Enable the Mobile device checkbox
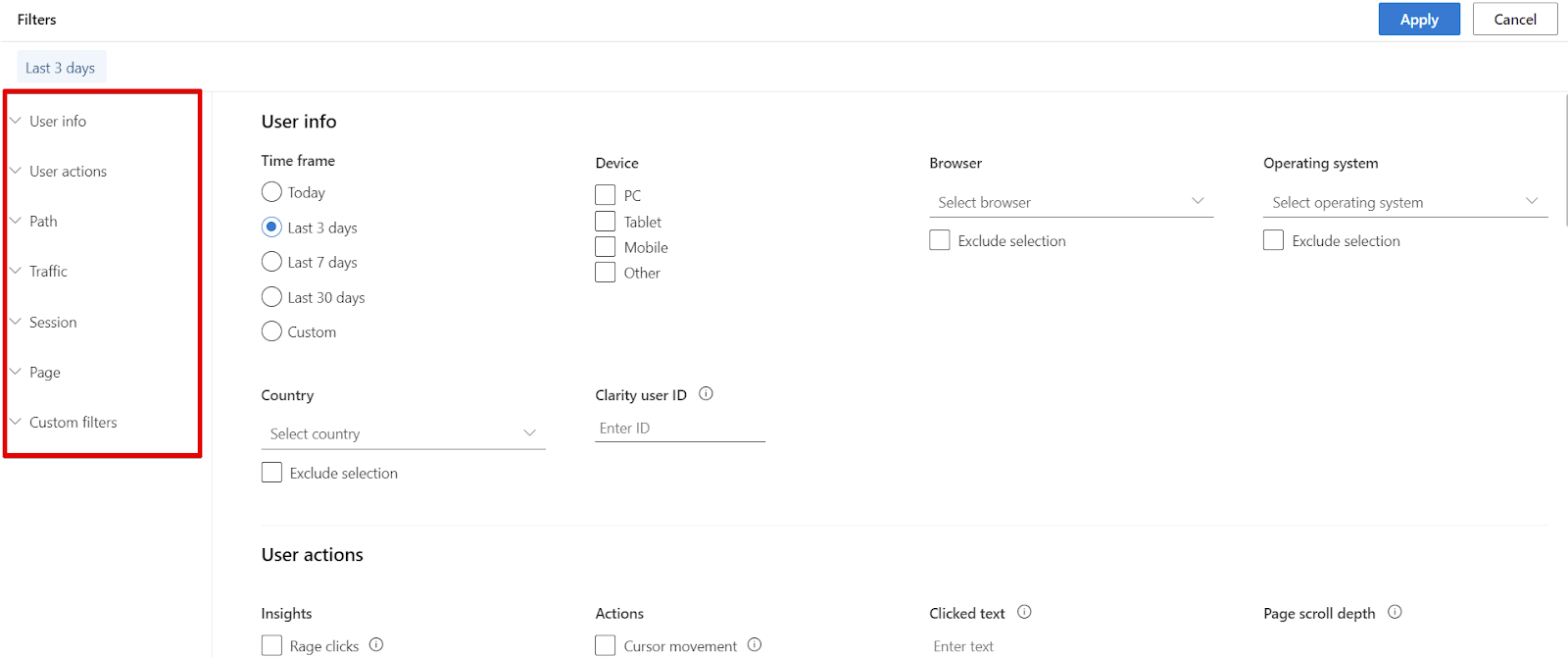This screenshot has height=658, width=1568. click(x=606, y=247)
